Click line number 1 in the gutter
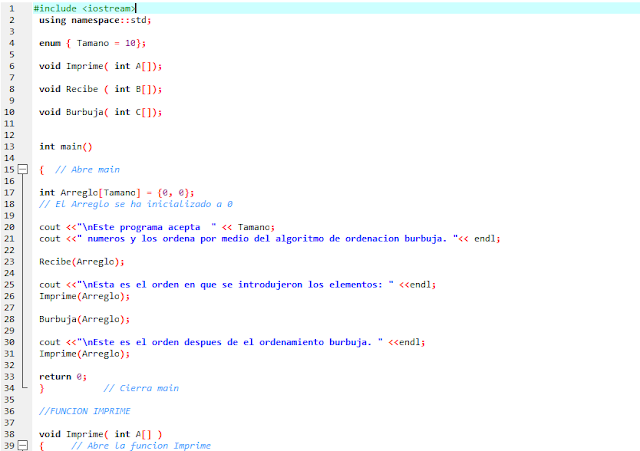Screen dimensions: 640x451 click(11, 8)
